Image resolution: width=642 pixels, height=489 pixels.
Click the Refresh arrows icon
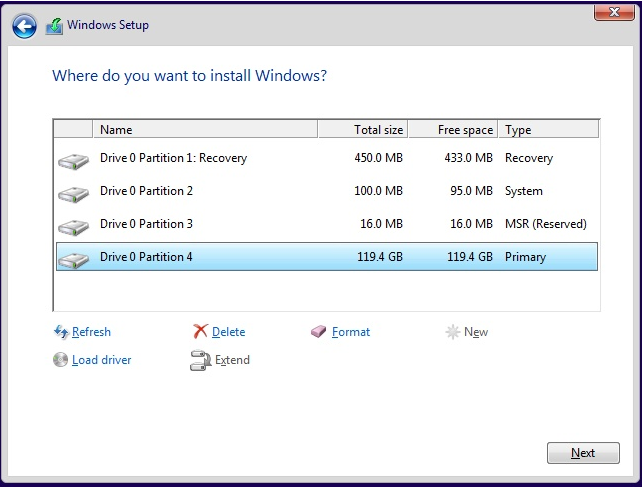(61, 332)
